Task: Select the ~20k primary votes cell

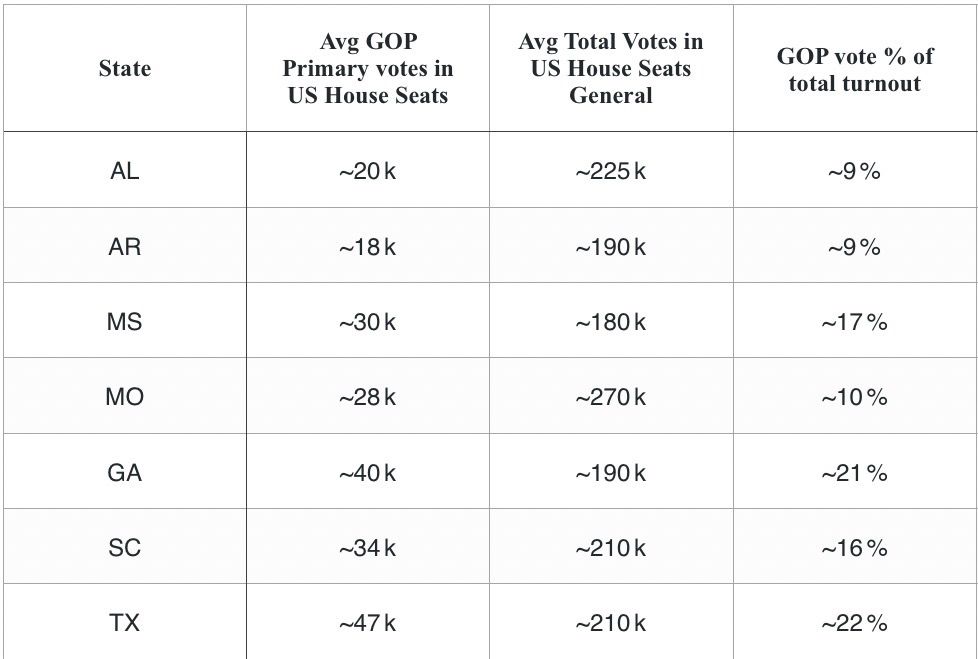Action: pyautogui.click(x=368, y=170)
